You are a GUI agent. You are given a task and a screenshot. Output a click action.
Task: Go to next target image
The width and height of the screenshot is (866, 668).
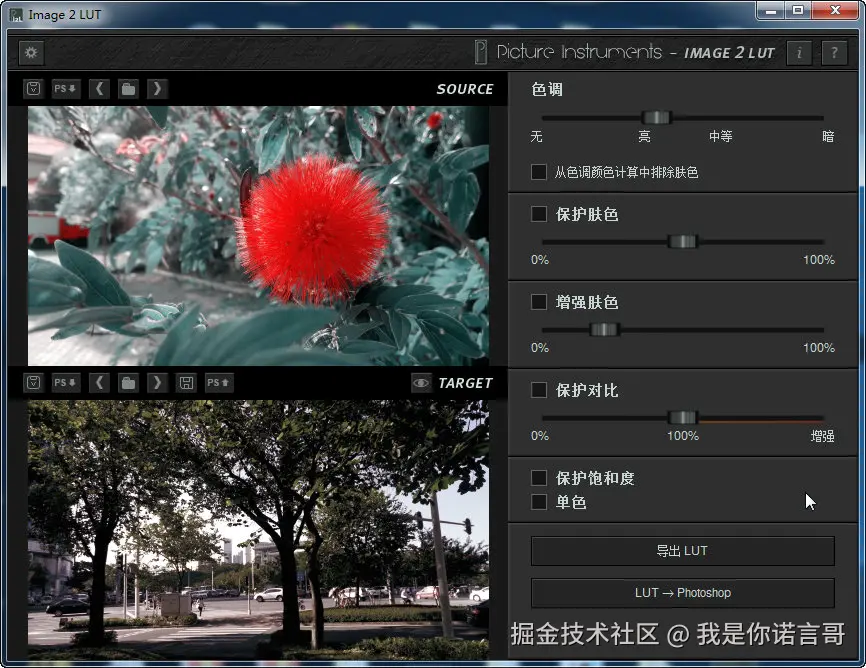(157, 382)
